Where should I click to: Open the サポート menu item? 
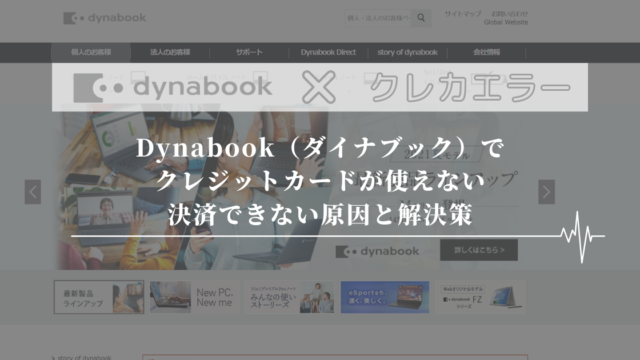(x=249, y=52)
